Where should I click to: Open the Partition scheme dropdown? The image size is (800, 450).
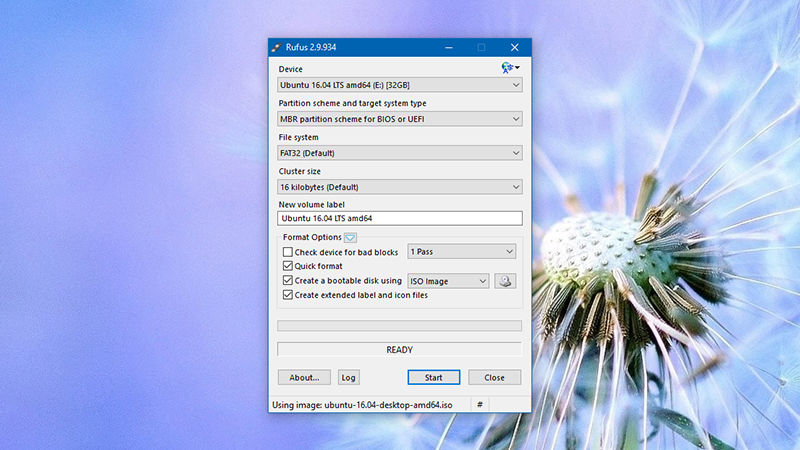[x=399, y=119]
